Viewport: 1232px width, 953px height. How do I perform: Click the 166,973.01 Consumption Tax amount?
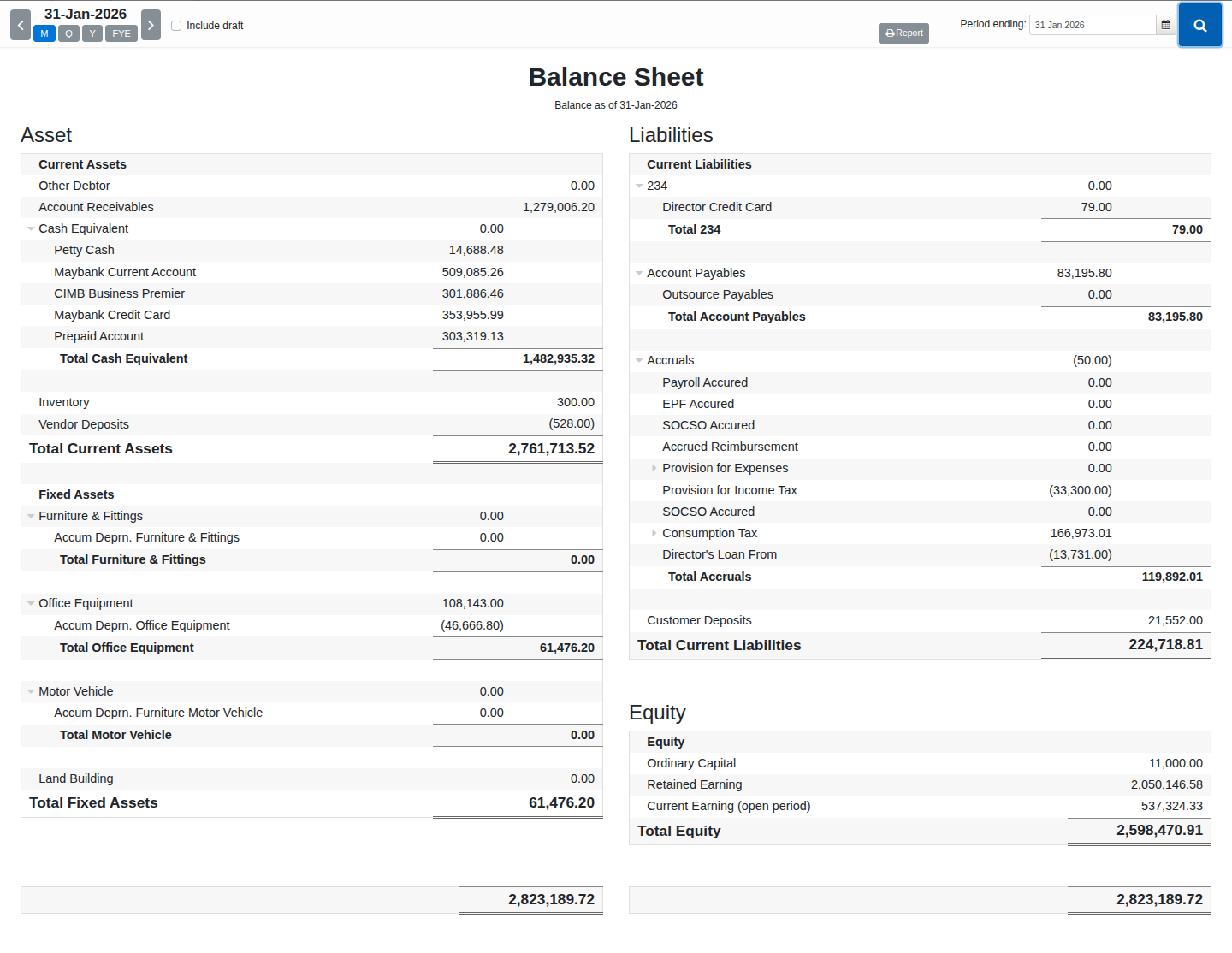point(1081,533)
